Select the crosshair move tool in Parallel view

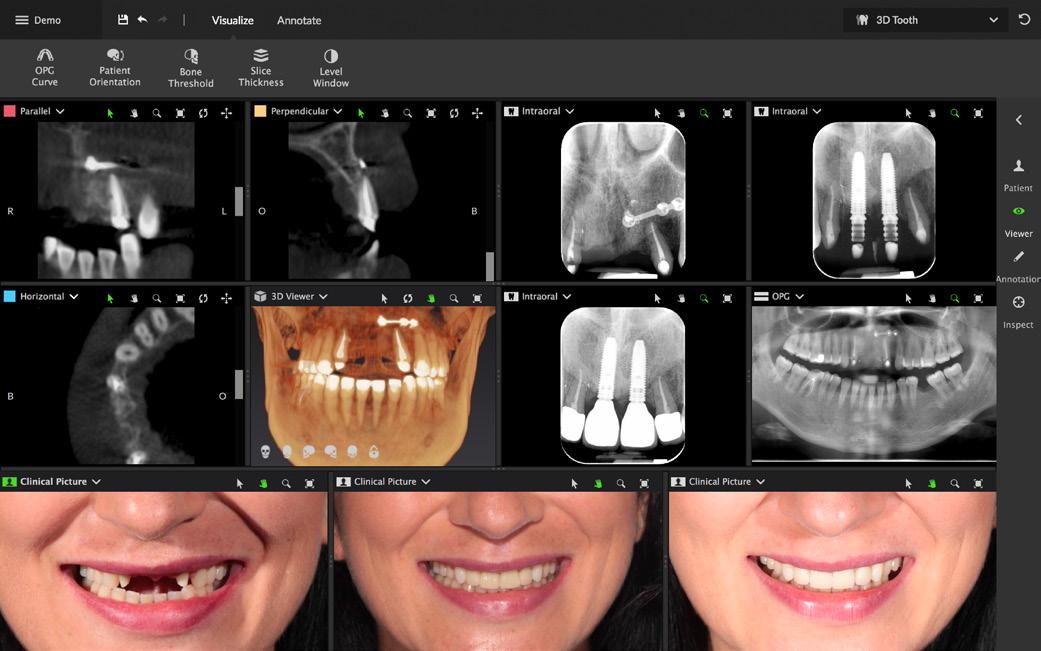tap(226, 113)
